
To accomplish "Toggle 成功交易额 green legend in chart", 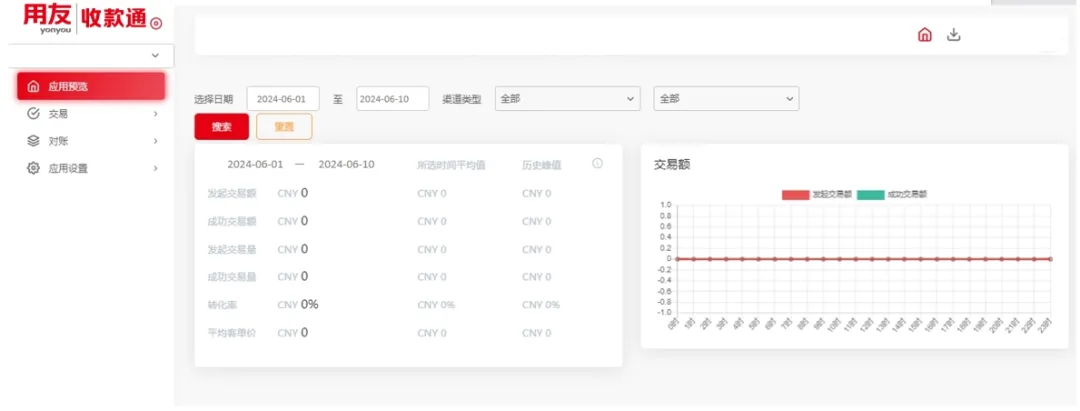I will point(892,195).
